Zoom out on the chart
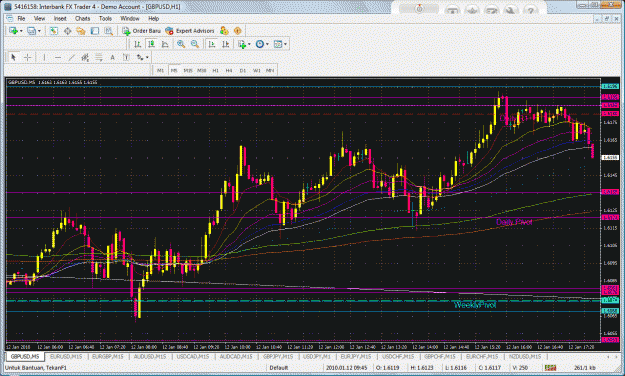Image resolution: width=625 pixels, height=376 pixels. tap(195, 44)
